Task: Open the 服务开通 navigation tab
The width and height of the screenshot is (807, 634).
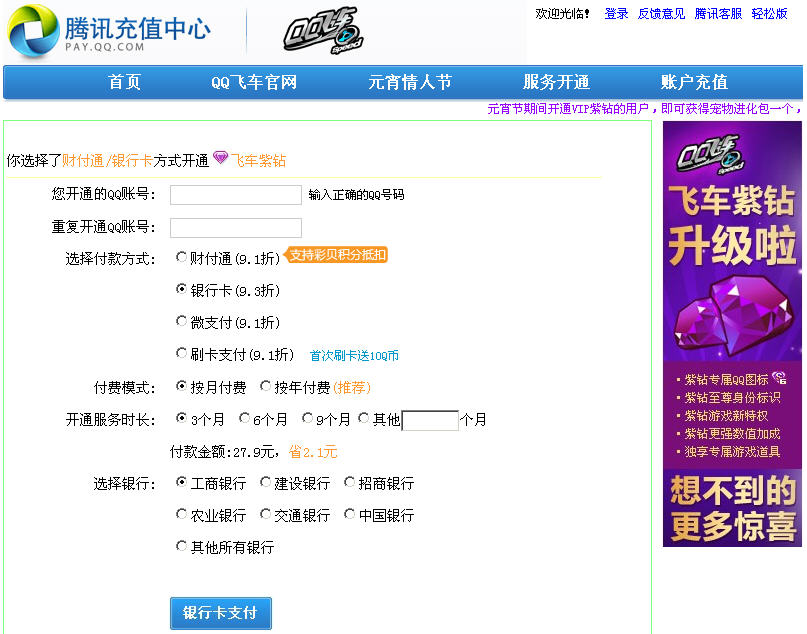Action: [x=556, y=82]
